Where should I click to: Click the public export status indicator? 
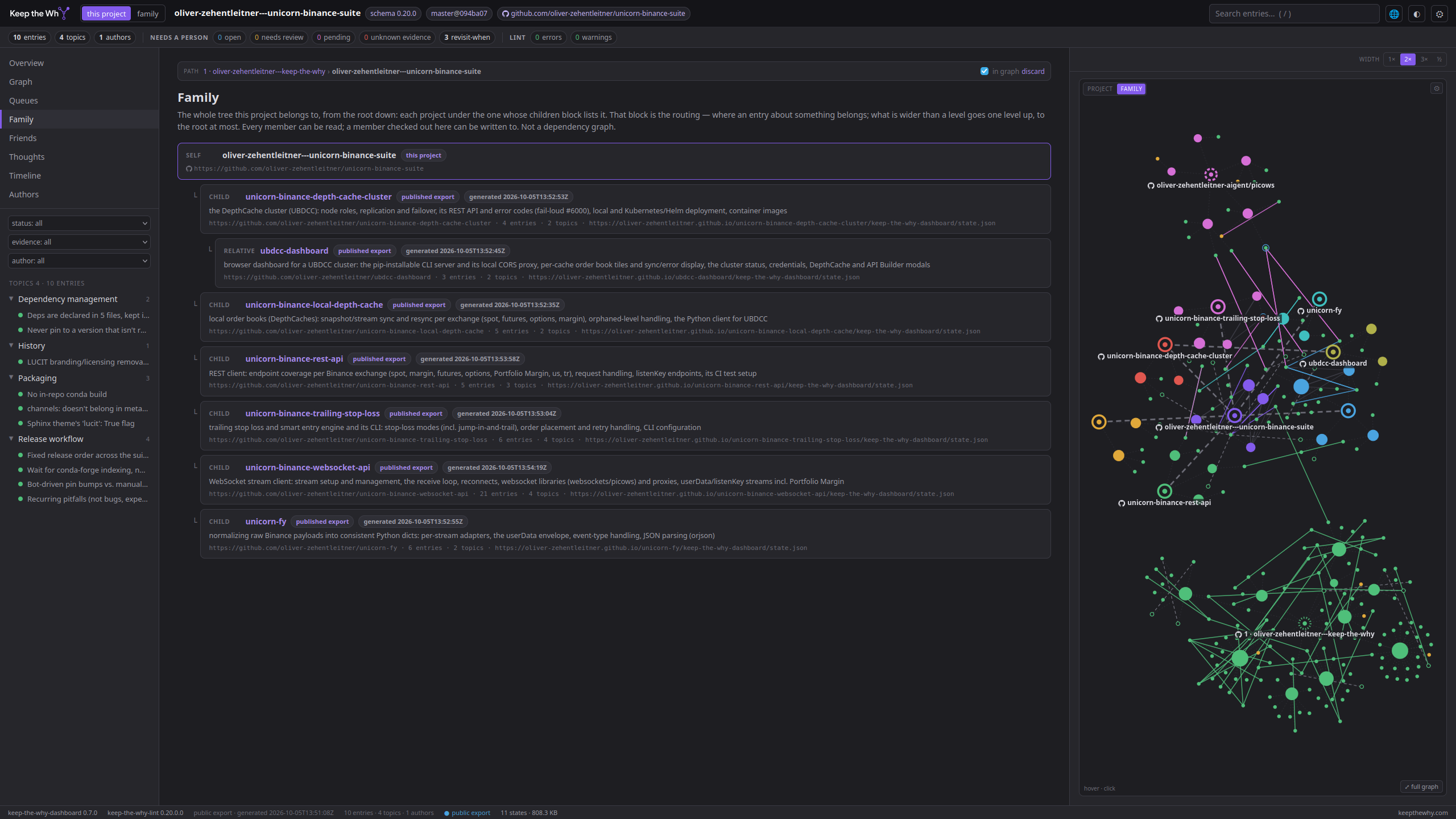(467, 813)
